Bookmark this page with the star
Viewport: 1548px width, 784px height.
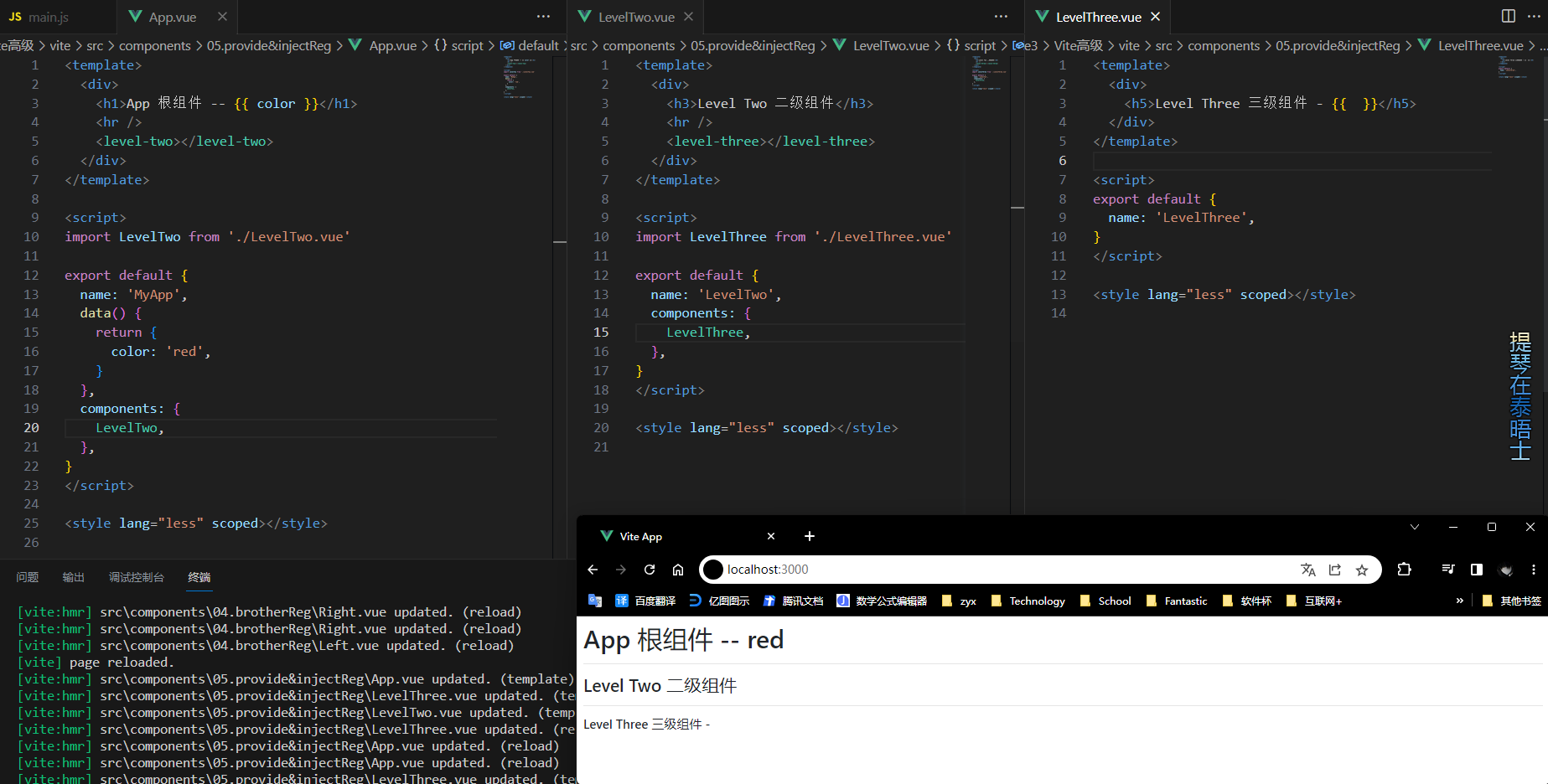1362,570
